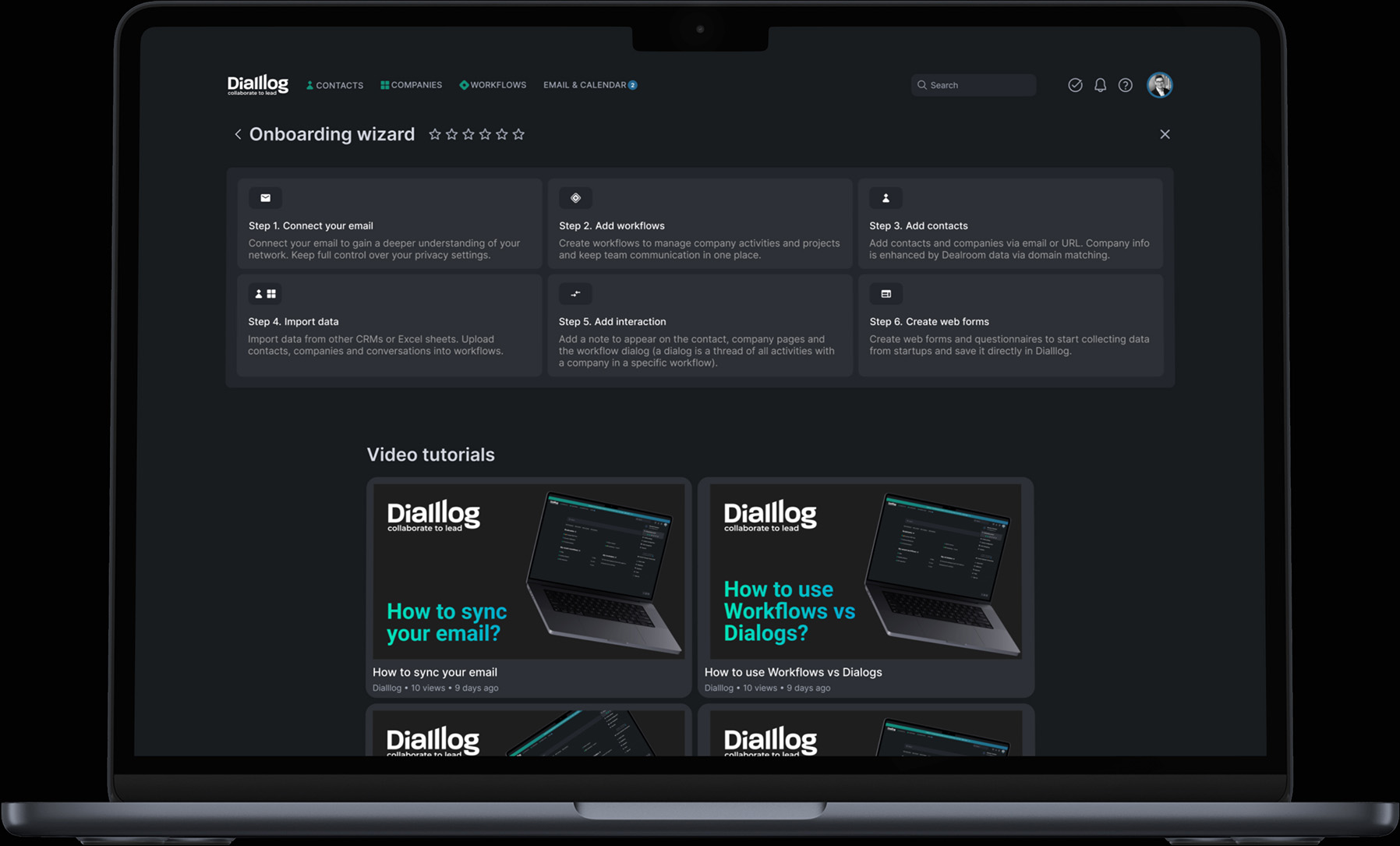
Task: Open help question mark icon
Action: point(1125,85)
